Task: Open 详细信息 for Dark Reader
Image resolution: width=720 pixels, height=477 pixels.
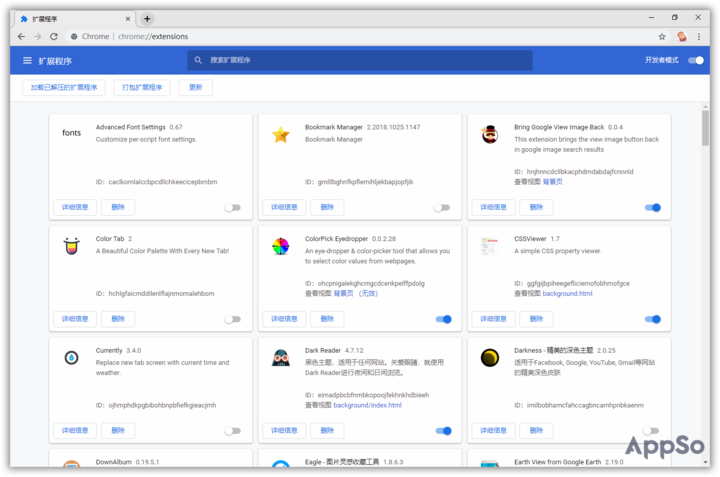Action: tap(284, 430)
